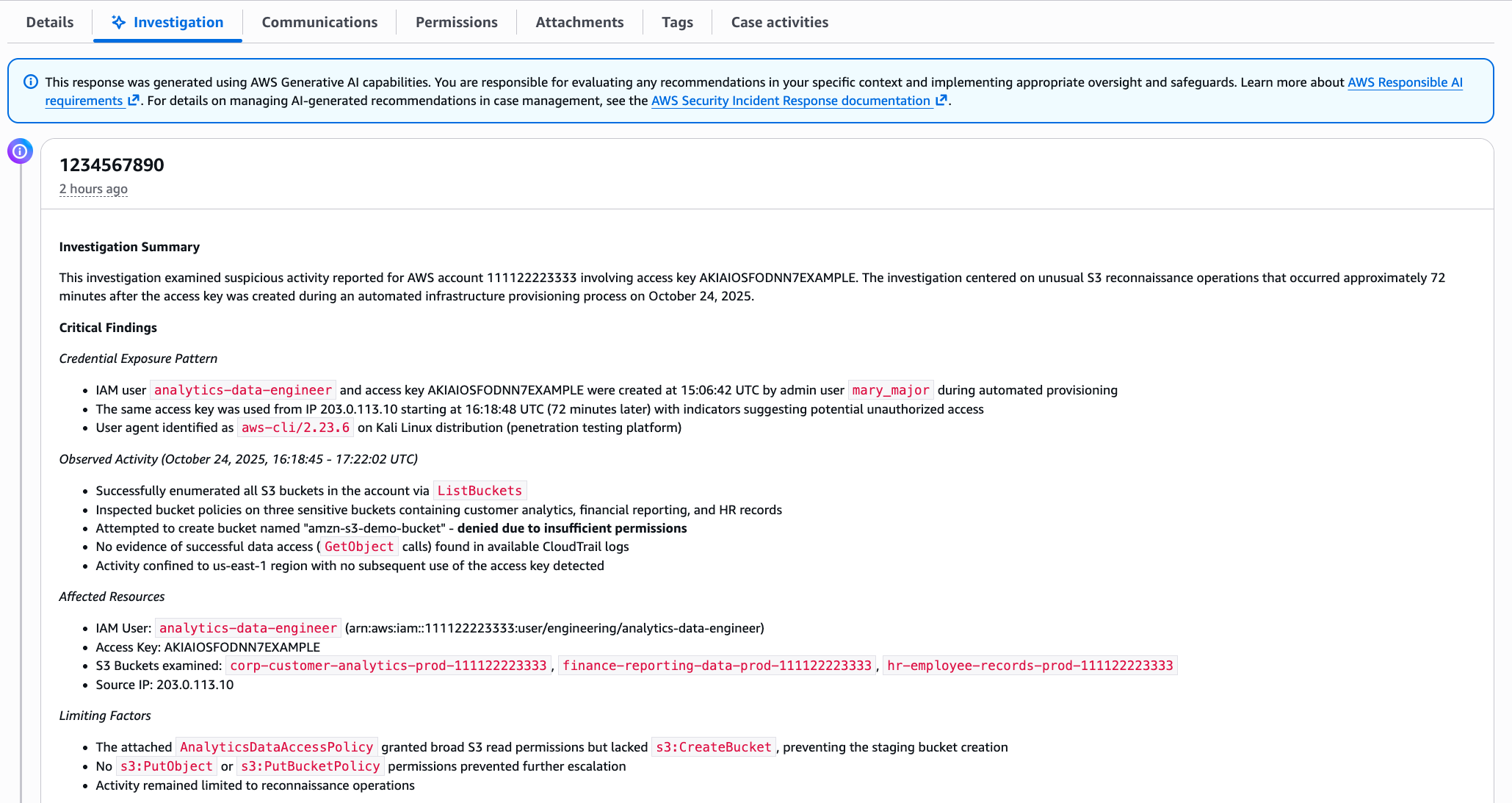Open the Case activities tab
Viewport: 1512px width, 803px height.
pyautogui.click(x=779, y=22)
